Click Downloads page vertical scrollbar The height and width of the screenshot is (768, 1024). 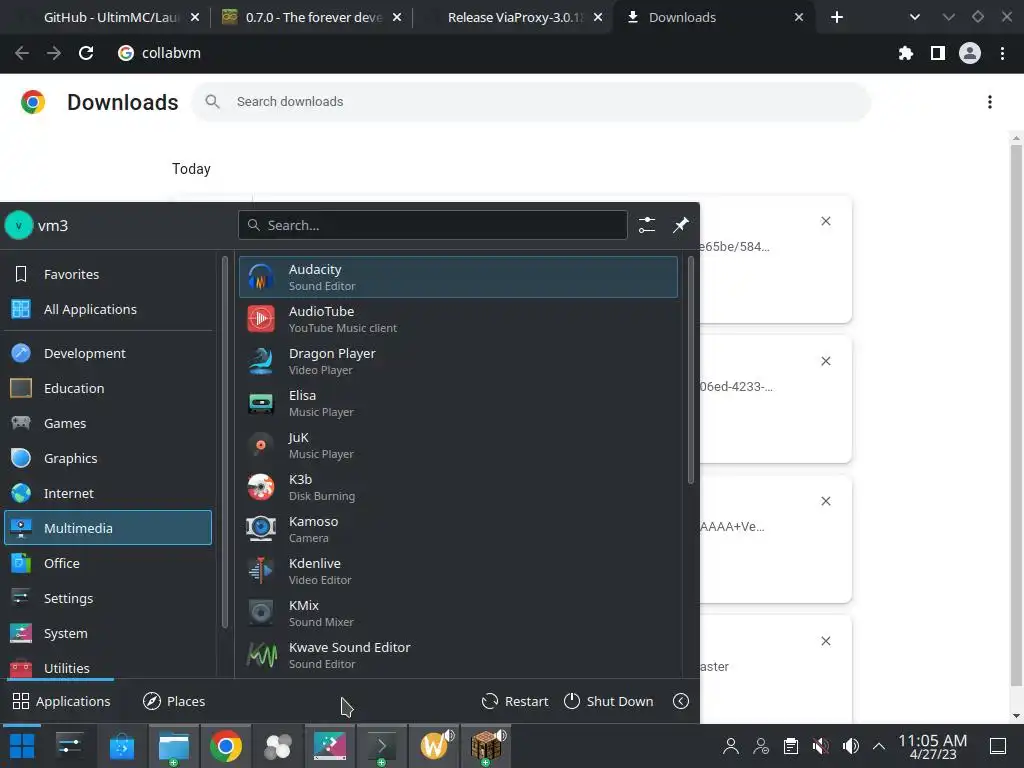point(1016,415)
